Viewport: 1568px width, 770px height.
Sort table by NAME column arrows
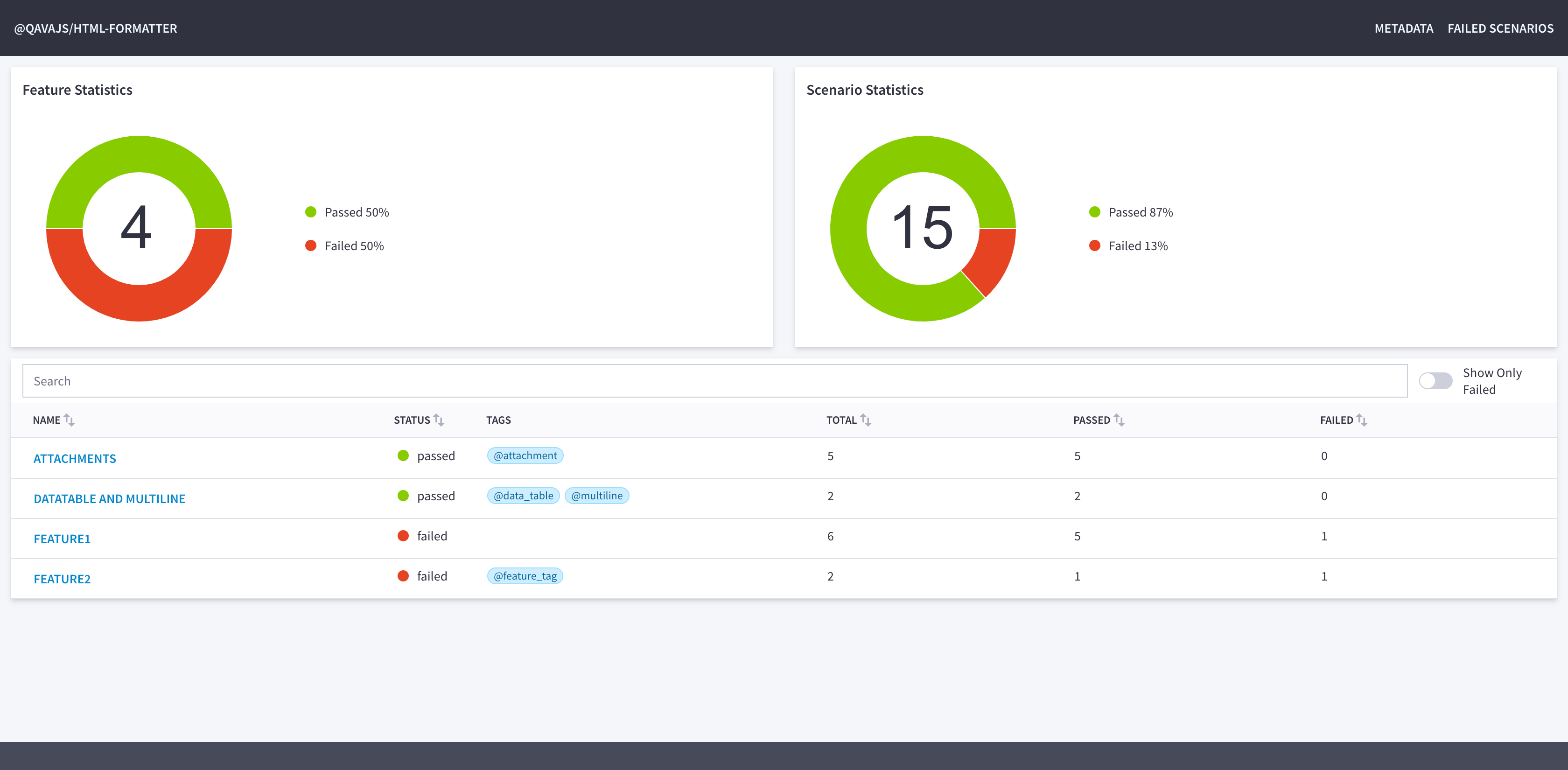[x=69, y=420]
